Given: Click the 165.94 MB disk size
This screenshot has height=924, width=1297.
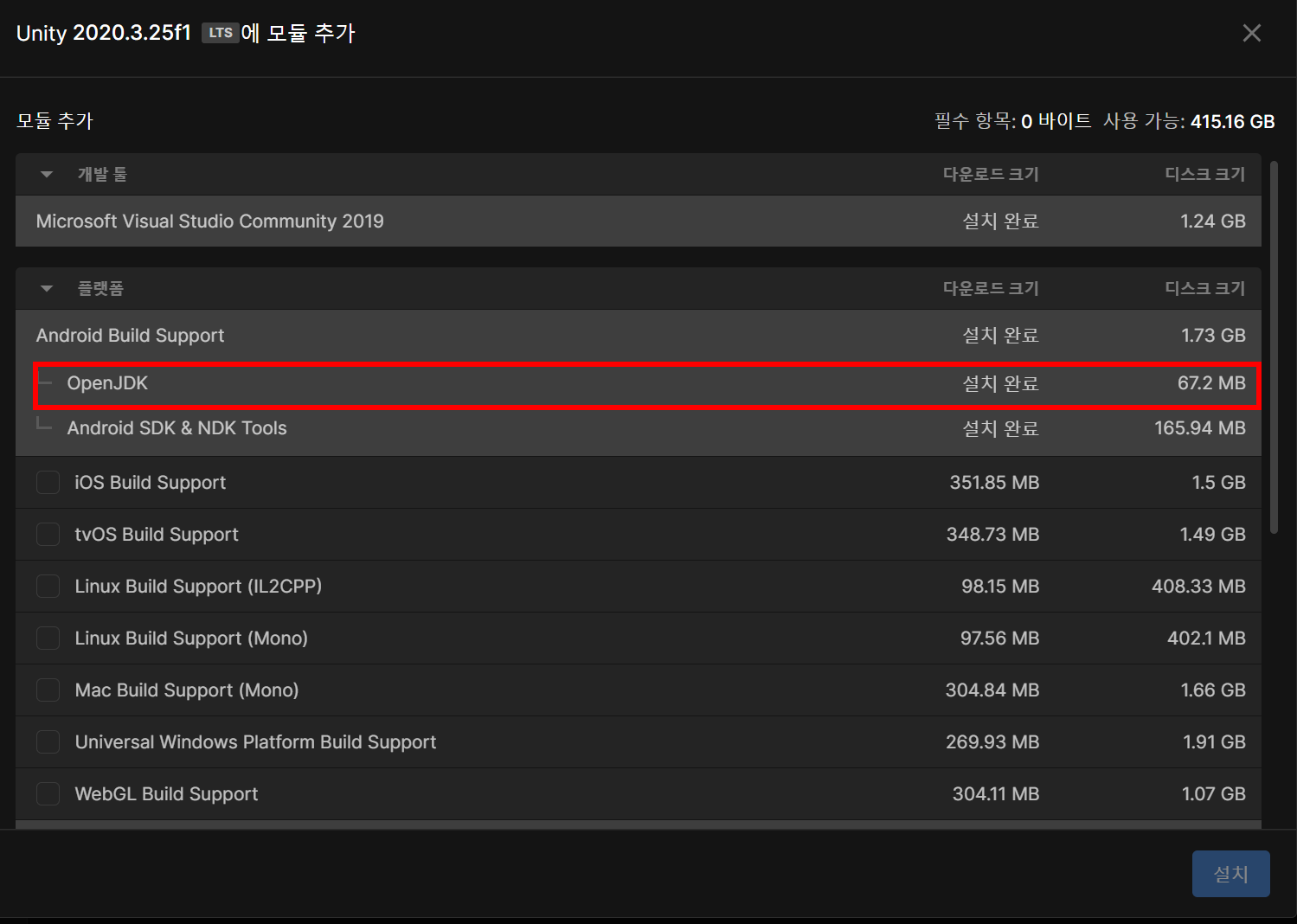Looking at the screenshot, I should 1200,428.
